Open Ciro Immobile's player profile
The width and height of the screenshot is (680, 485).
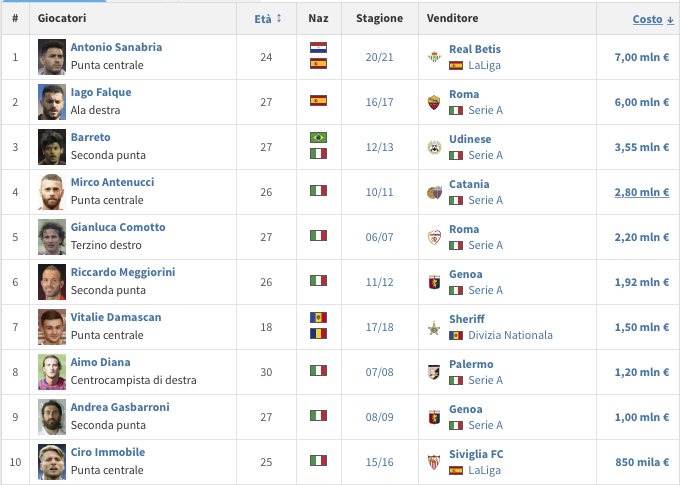pyautogui.click(x=108, y=453)
